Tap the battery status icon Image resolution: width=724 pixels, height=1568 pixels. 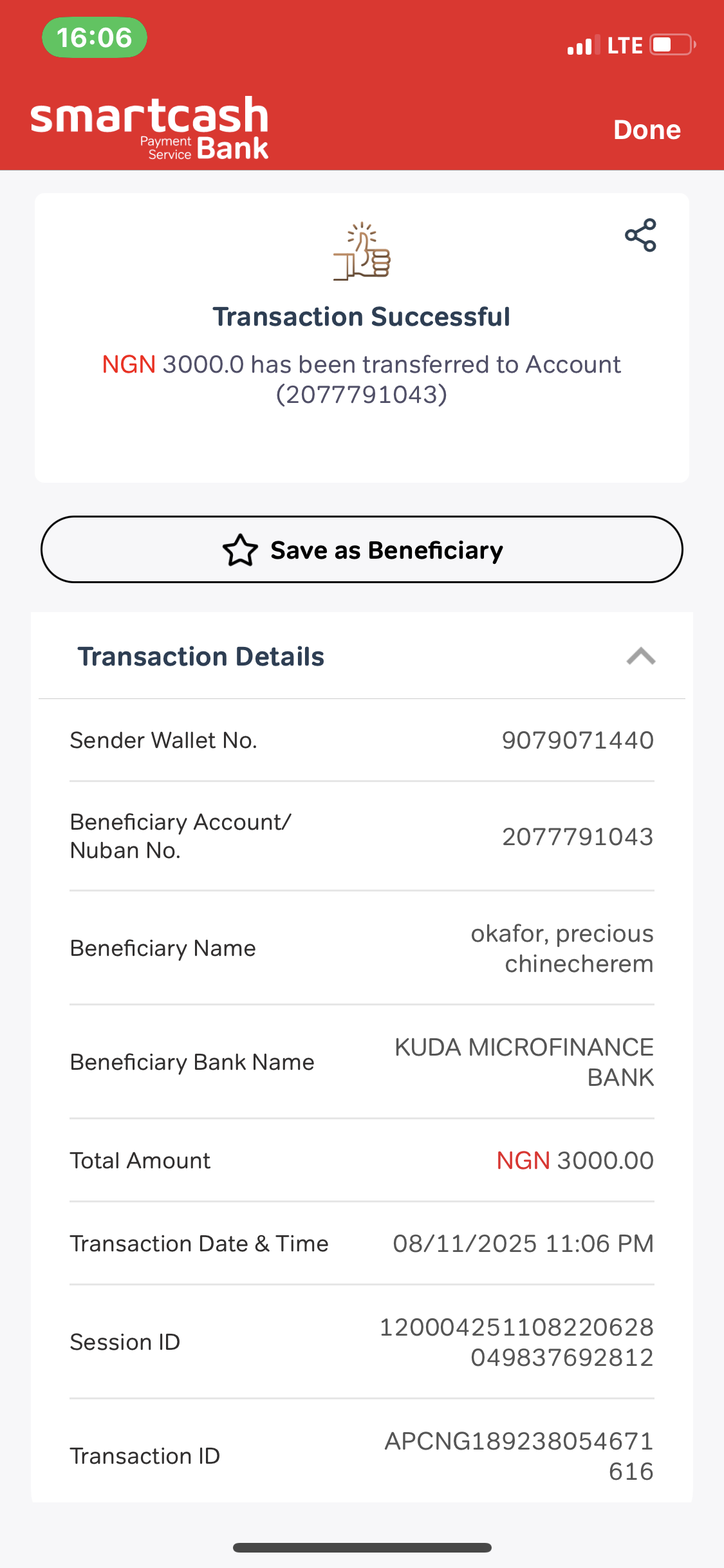[x=673, y=45]
